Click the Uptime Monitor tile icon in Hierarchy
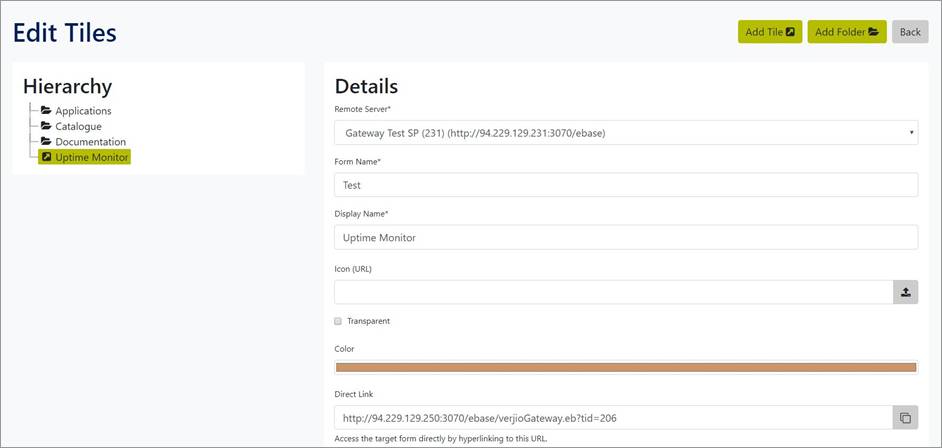The image size is (942, 448). pos(46,157)
